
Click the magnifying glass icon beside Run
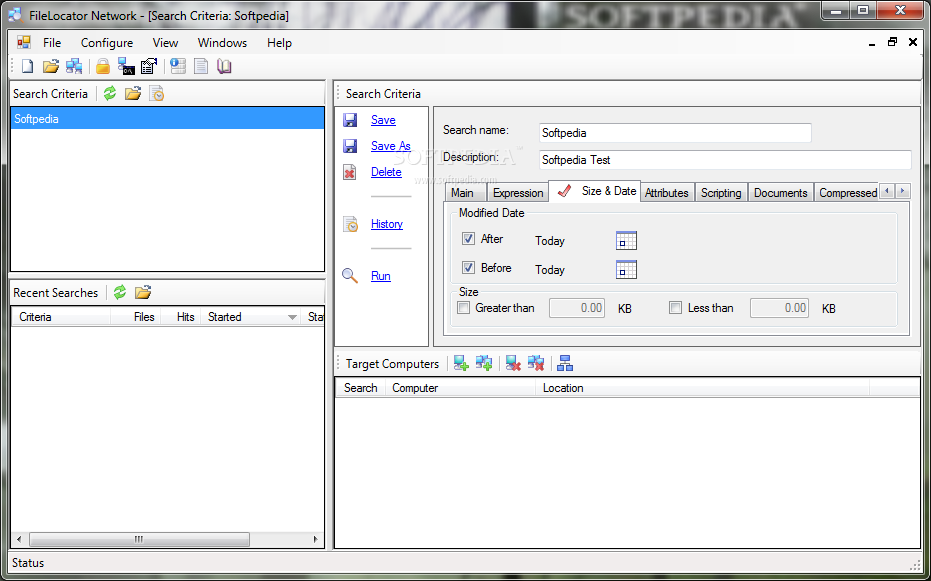pyautogui.click(x=350, y=276)
